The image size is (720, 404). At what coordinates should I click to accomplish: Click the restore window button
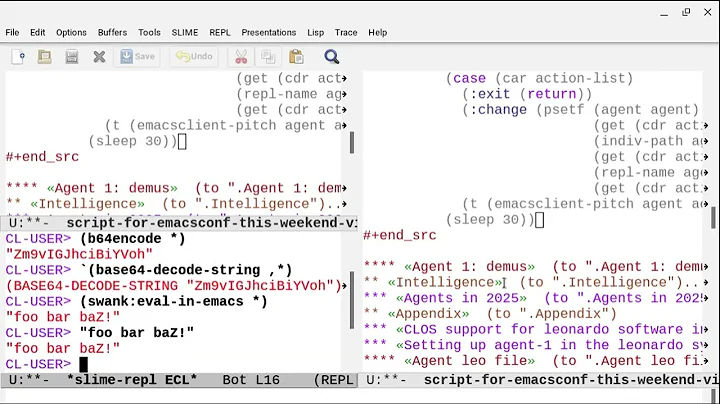coord(686,12)
